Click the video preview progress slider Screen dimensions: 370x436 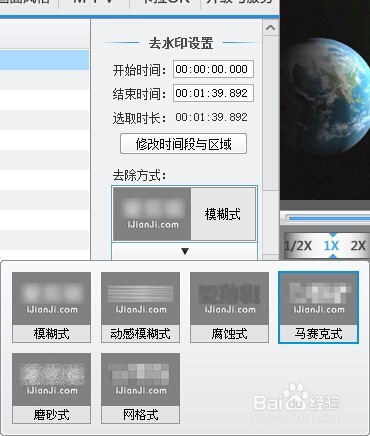click(x=328, y=218)
